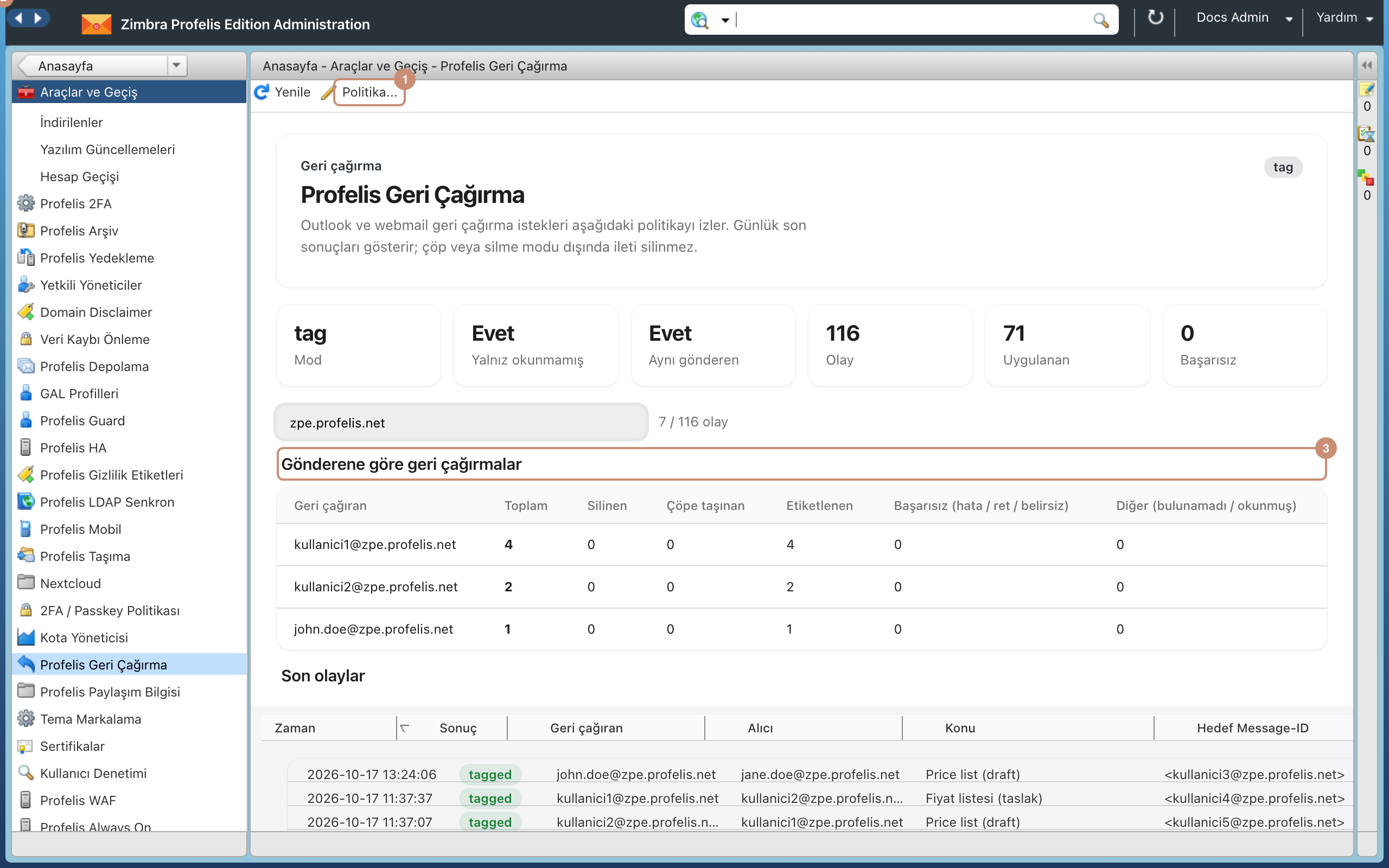The width and height of the screenshot is (1389, 868).
Task: Click the zpe.profelis.net domain filter field
Action: pos(462,423)
